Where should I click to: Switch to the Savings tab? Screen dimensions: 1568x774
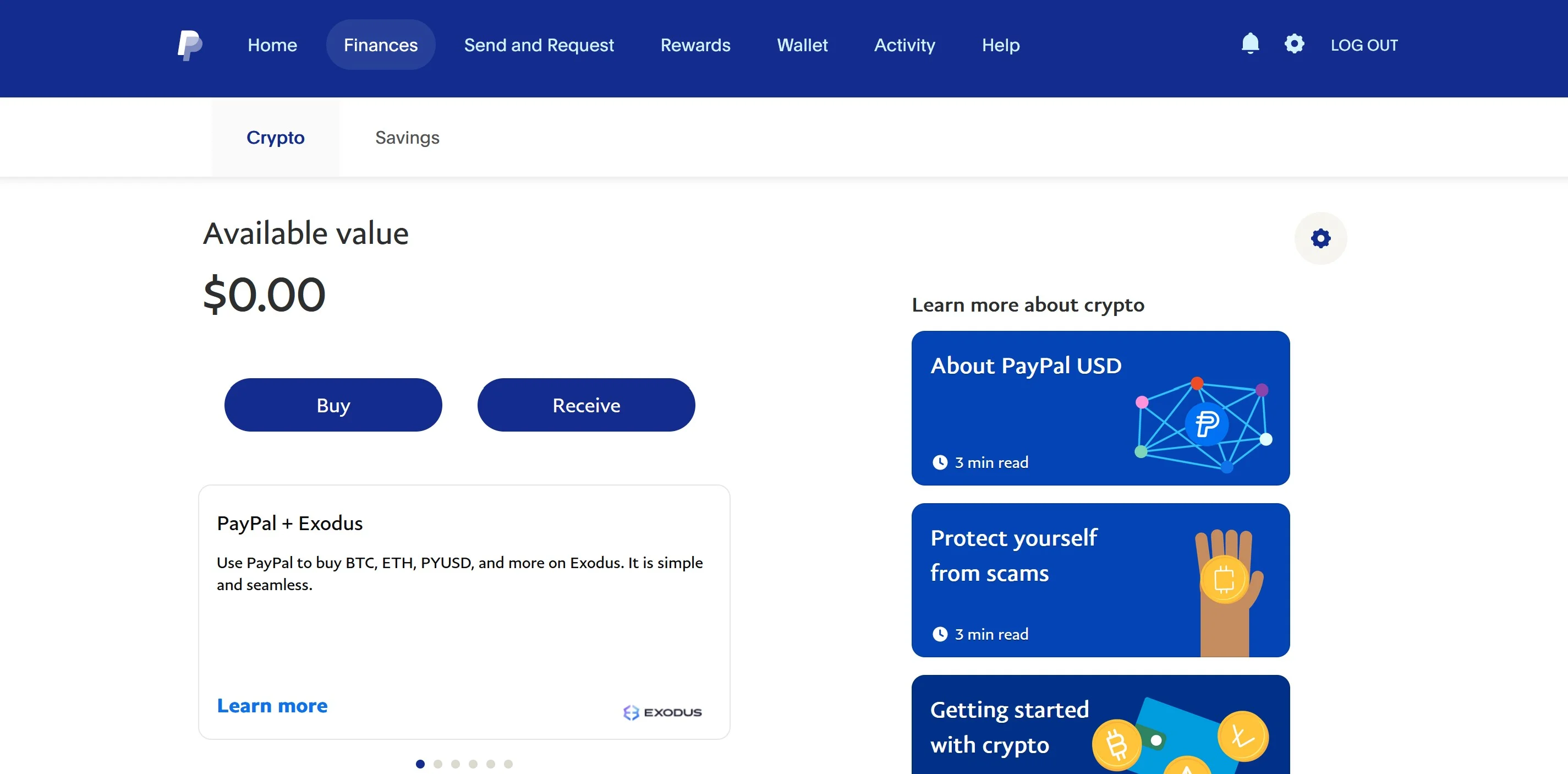click(407, 138)
